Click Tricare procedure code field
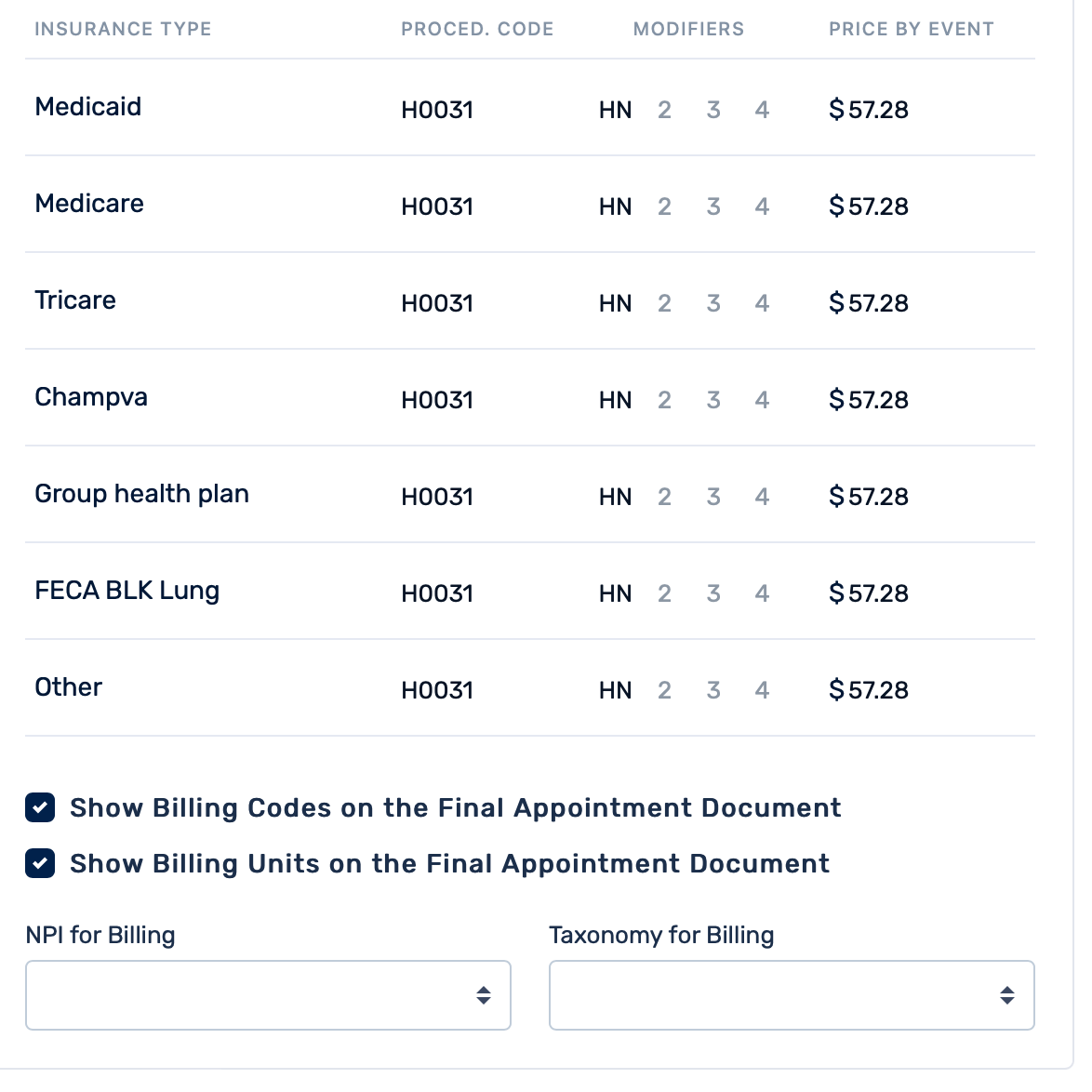This screenshot has height=1092, width=1092. click(x=437, y=303)
